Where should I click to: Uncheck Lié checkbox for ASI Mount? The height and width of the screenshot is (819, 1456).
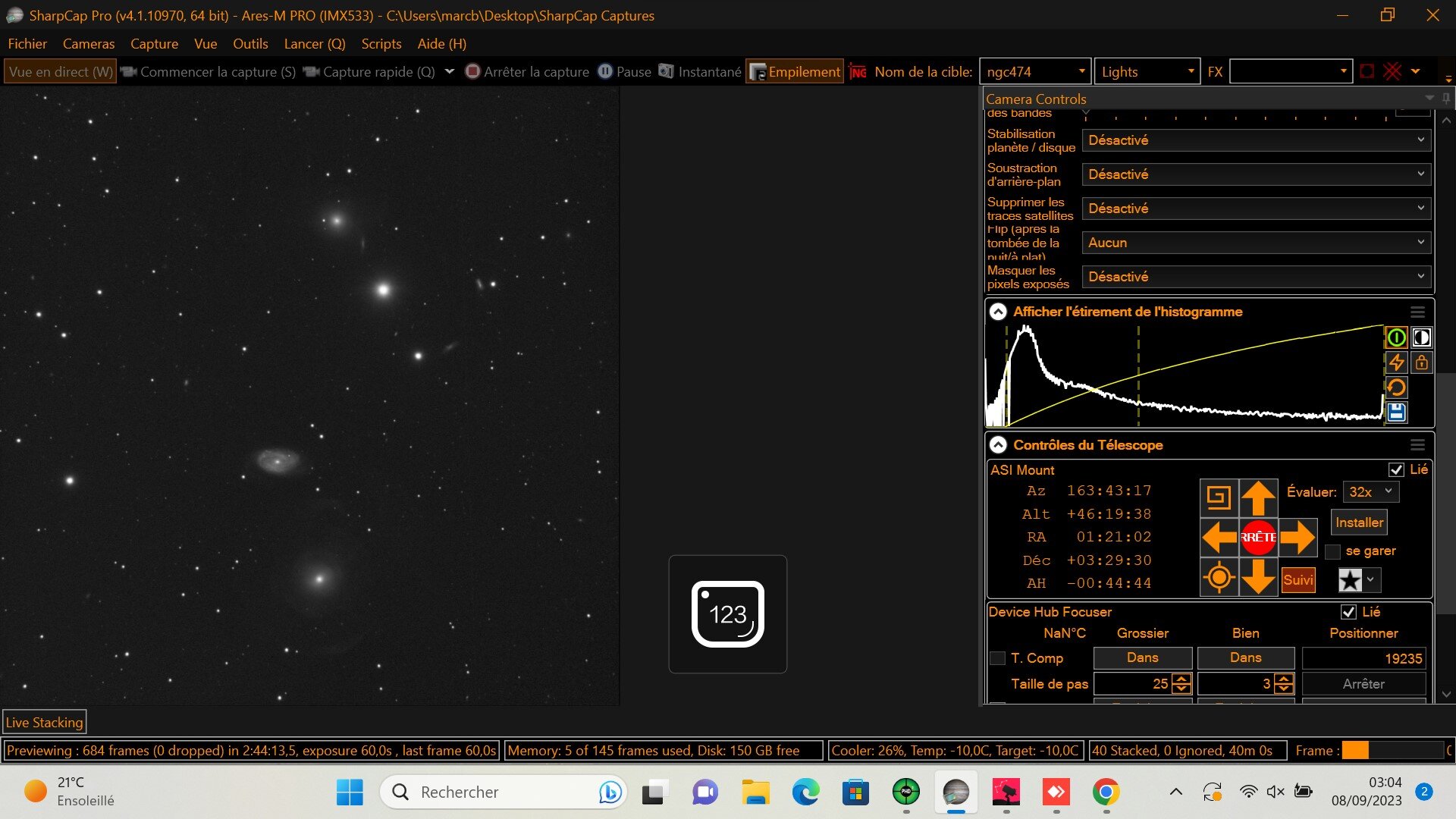1396,470
